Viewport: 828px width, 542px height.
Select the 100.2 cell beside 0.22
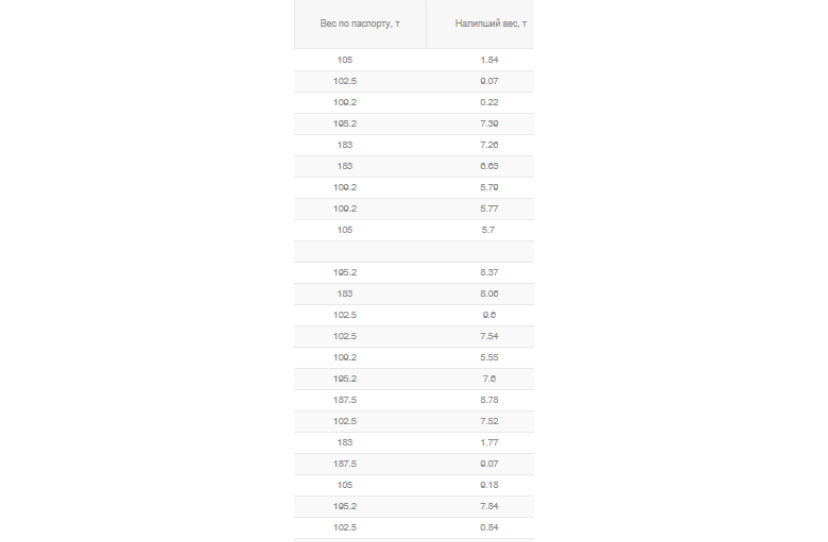coord(345,102)
